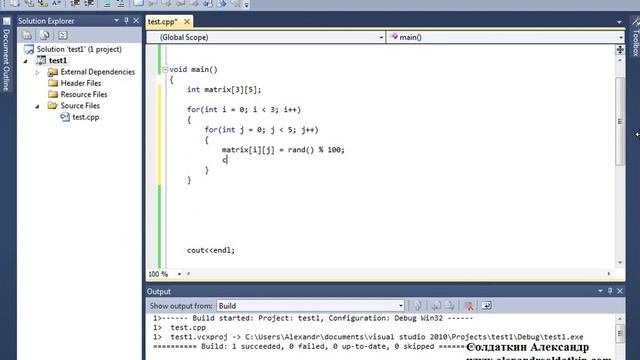The width and height of the screenshot is (640, 360).
Task: Toggle word wrap in Output window
Action: (487, 305)
